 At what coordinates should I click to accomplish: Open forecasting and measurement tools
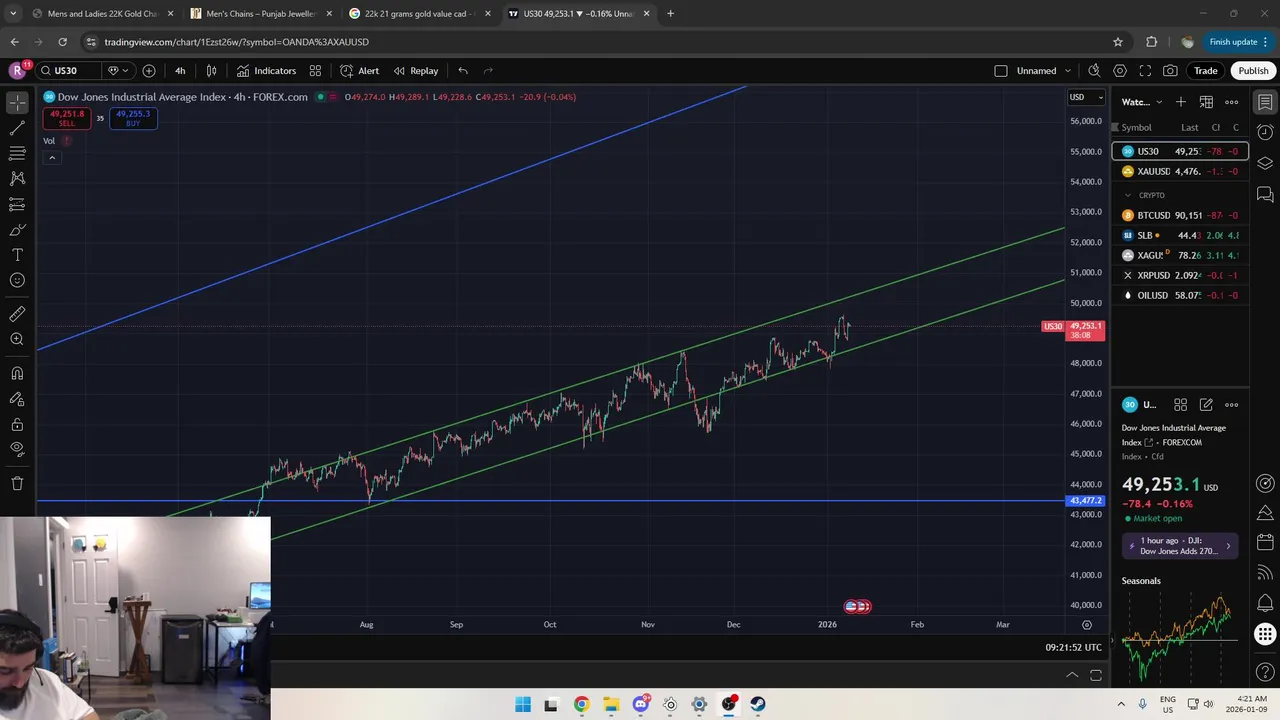point(17,204)
